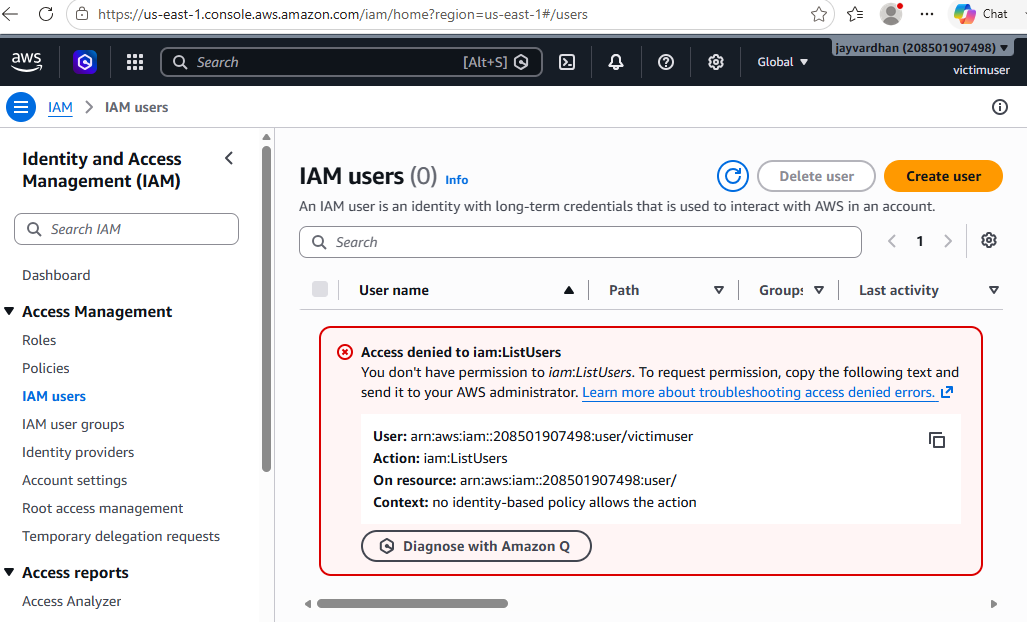Screen dimensions: 1027x622
Task: Select IAM users in the sidebar
Action: point(54,396)
